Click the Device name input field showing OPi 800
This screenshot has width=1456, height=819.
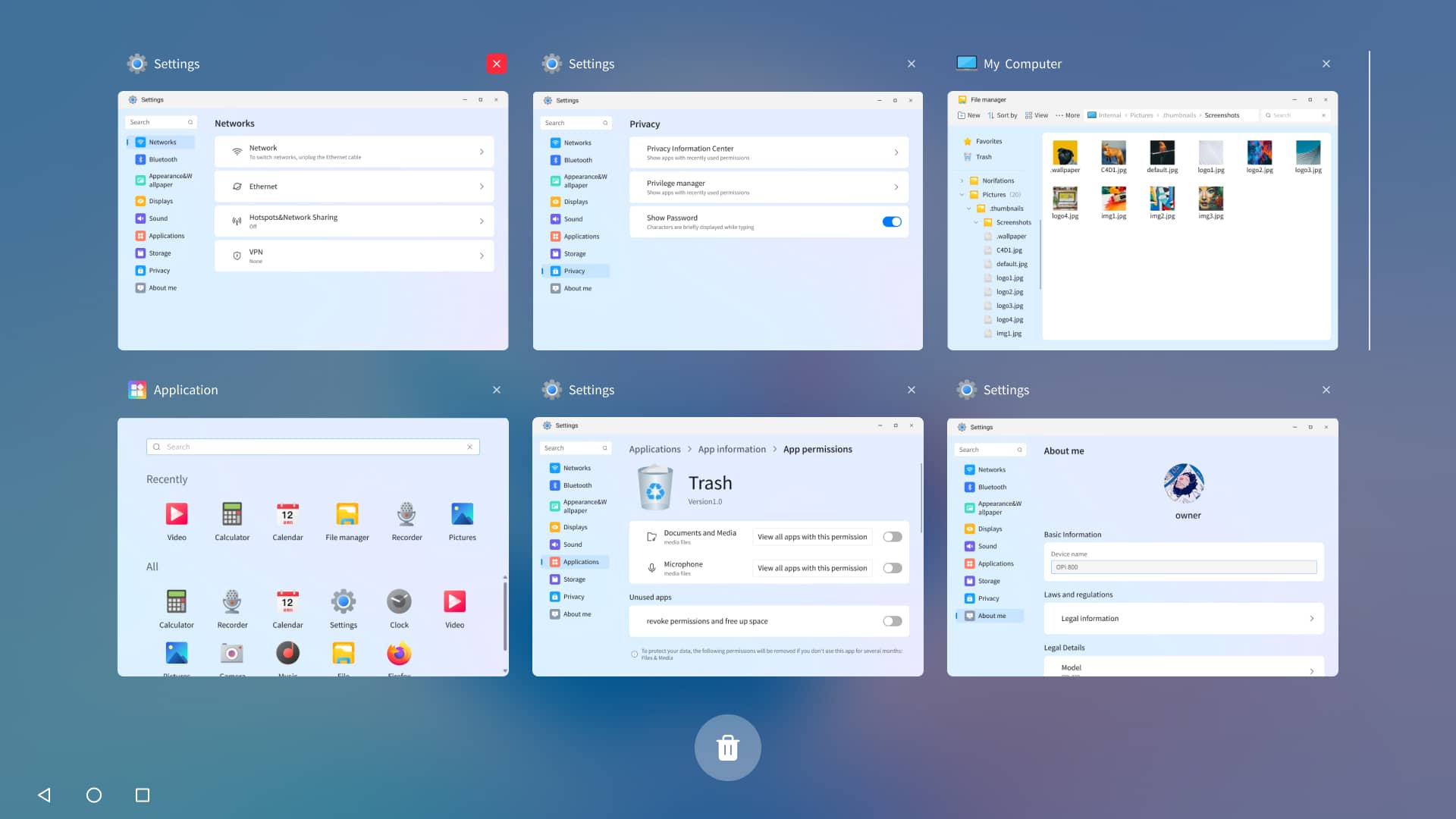click(1181, 566)
